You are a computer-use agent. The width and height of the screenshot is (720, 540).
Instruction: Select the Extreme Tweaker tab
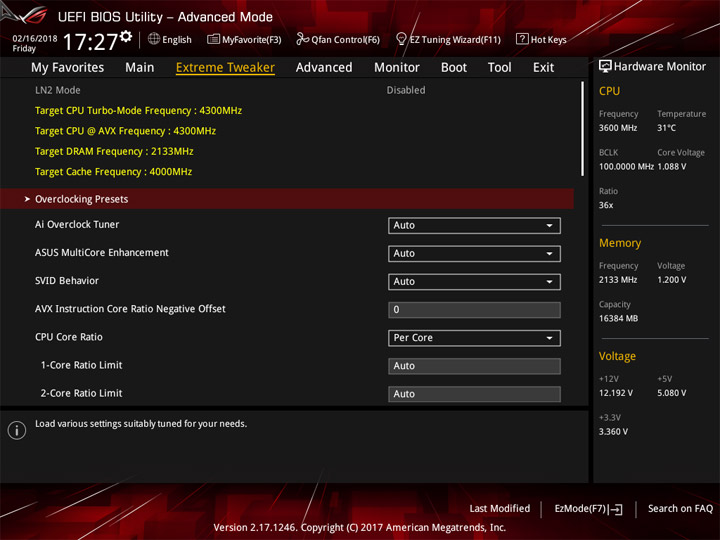(x=225, y=68)
